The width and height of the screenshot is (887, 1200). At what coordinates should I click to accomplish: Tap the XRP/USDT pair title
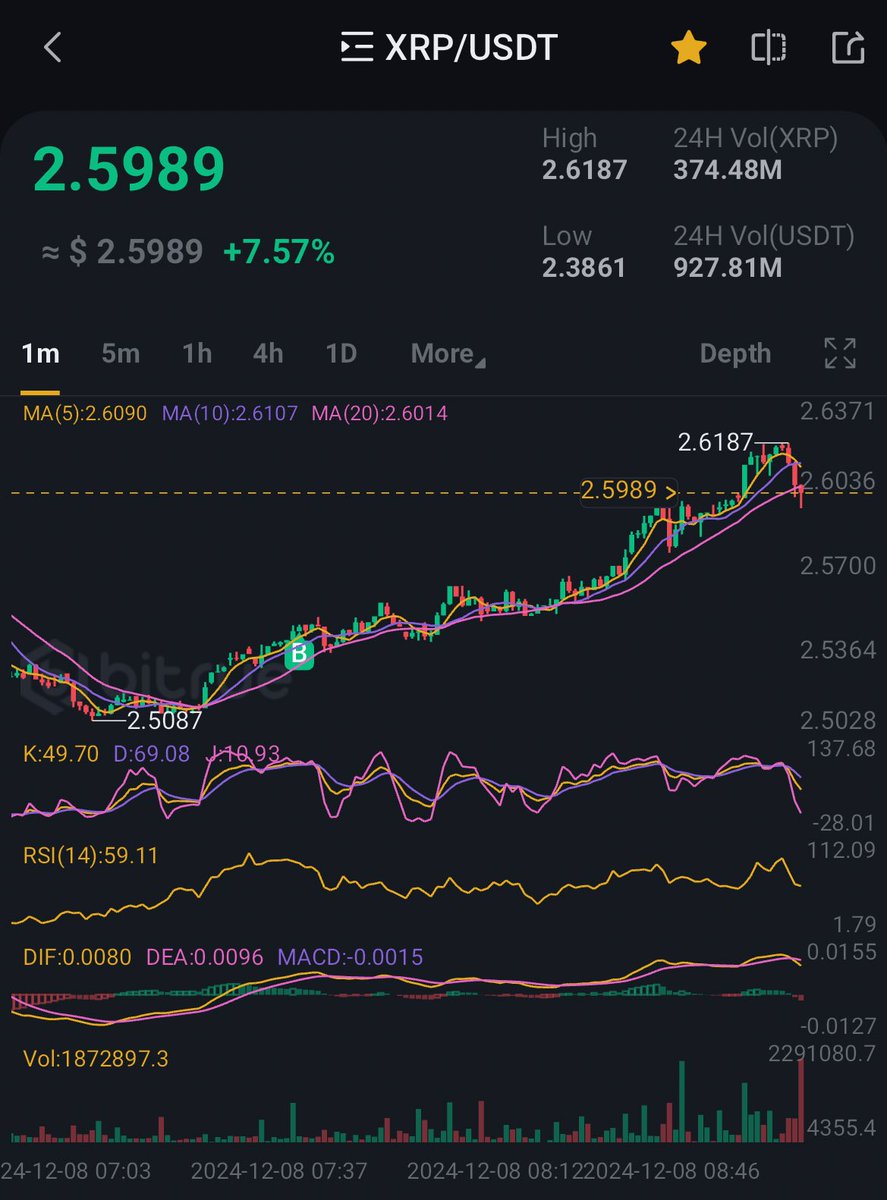tap(472, 47)
